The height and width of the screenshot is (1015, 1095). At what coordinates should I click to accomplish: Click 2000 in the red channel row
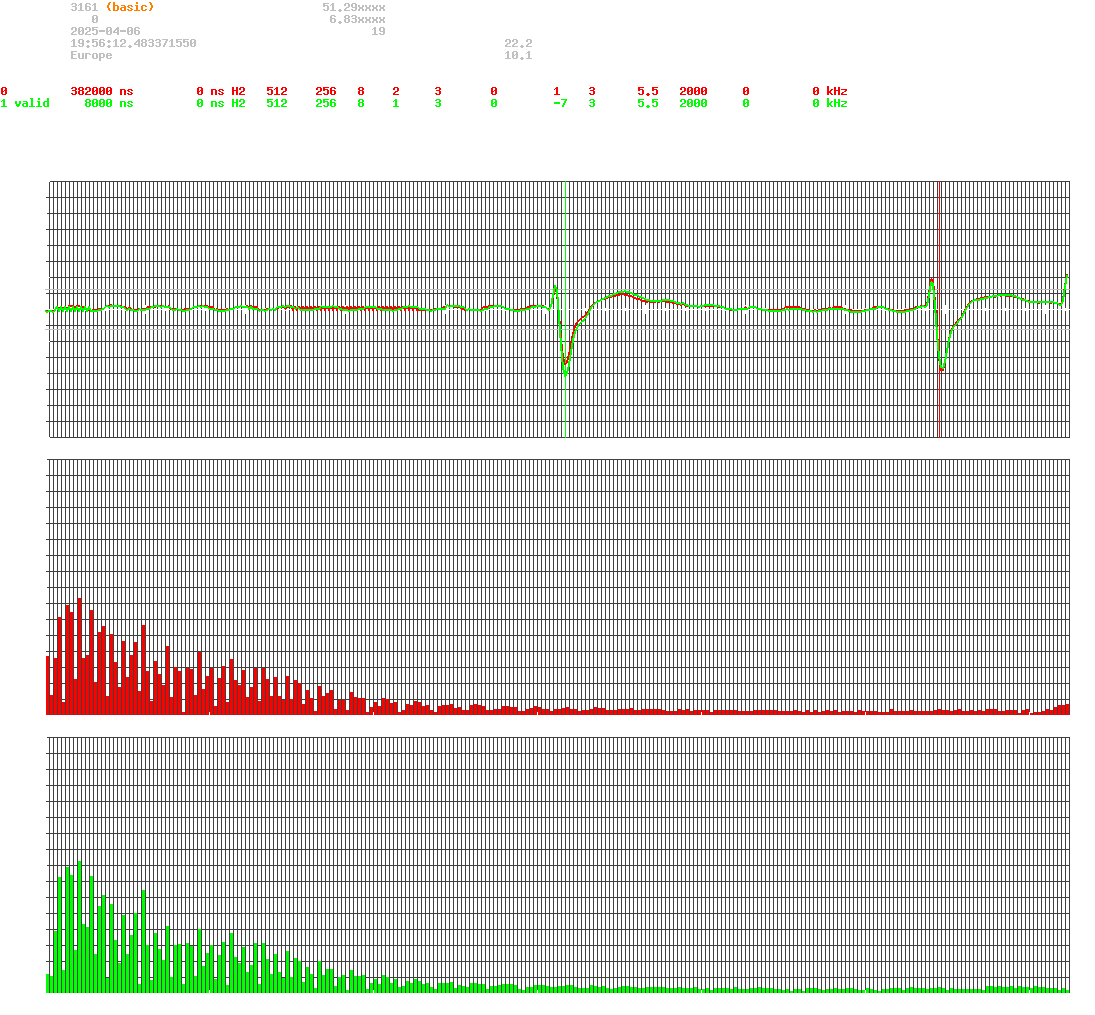[x=693, y=92]
